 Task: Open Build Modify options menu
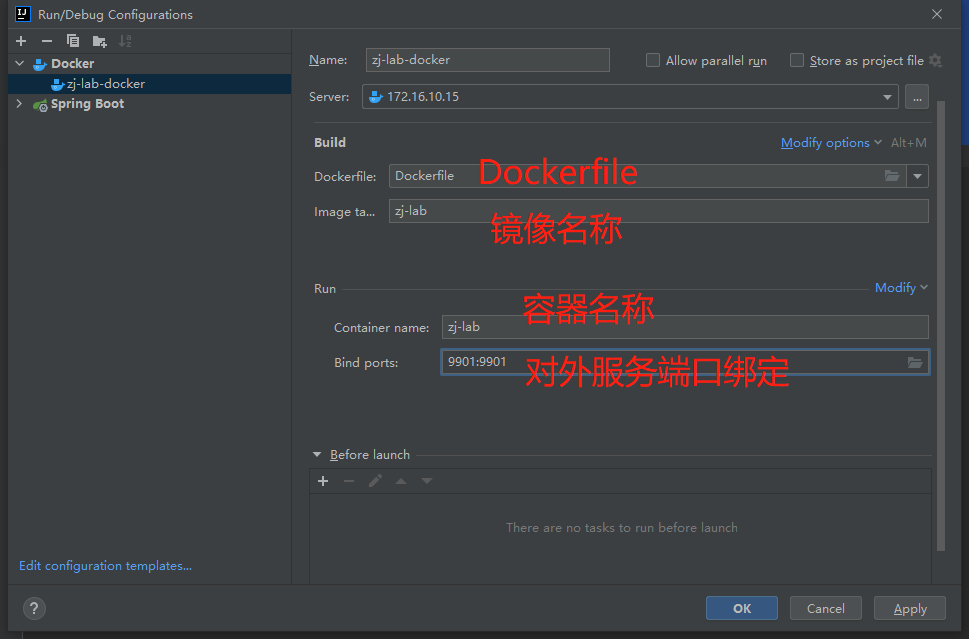coord(831,143)
